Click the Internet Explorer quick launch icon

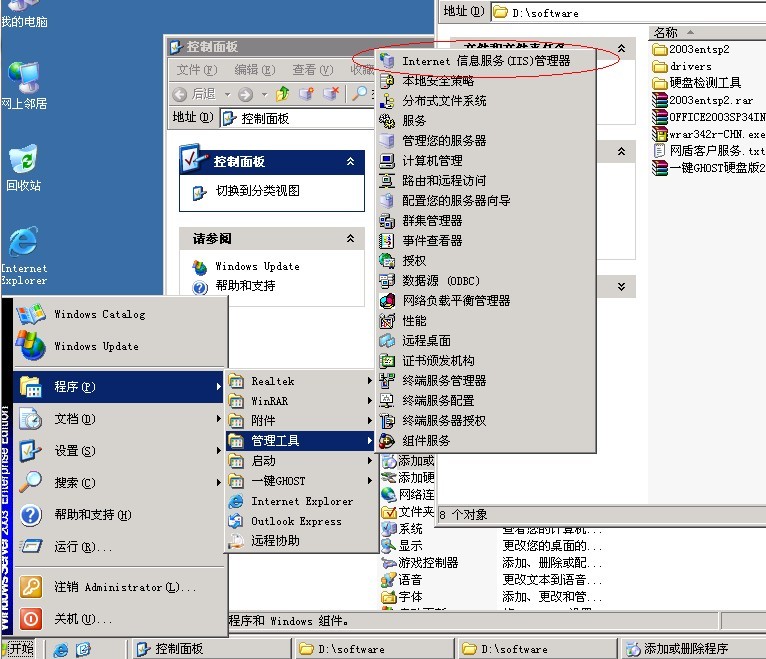[61, 649]
